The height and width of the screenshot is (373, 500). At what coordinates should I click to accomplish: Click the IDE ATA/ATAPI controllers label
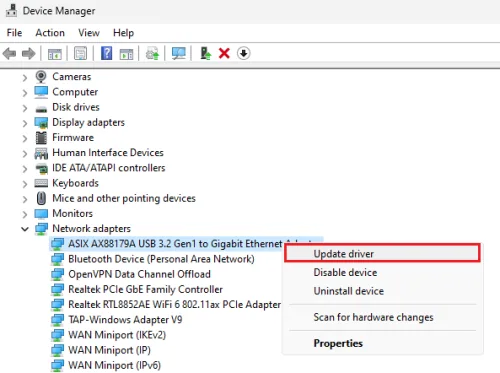(109, 168)
